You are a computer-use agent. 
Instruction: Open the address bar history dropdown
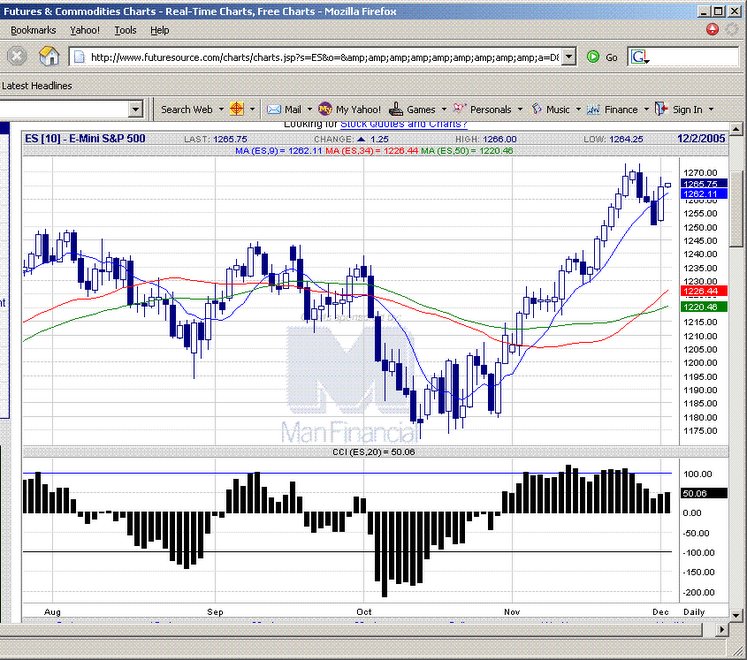568,57
